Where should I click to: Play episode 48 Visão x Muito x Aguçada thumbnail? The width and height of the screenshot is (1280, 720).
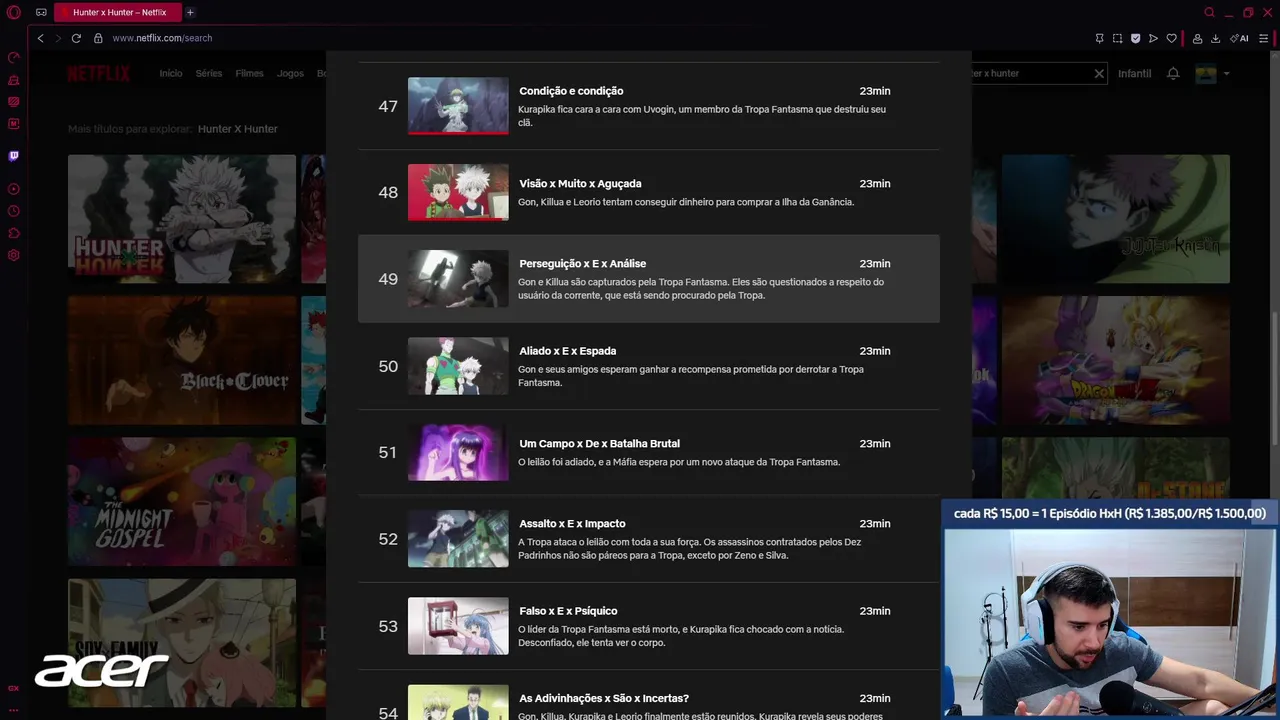coord(458,192)
